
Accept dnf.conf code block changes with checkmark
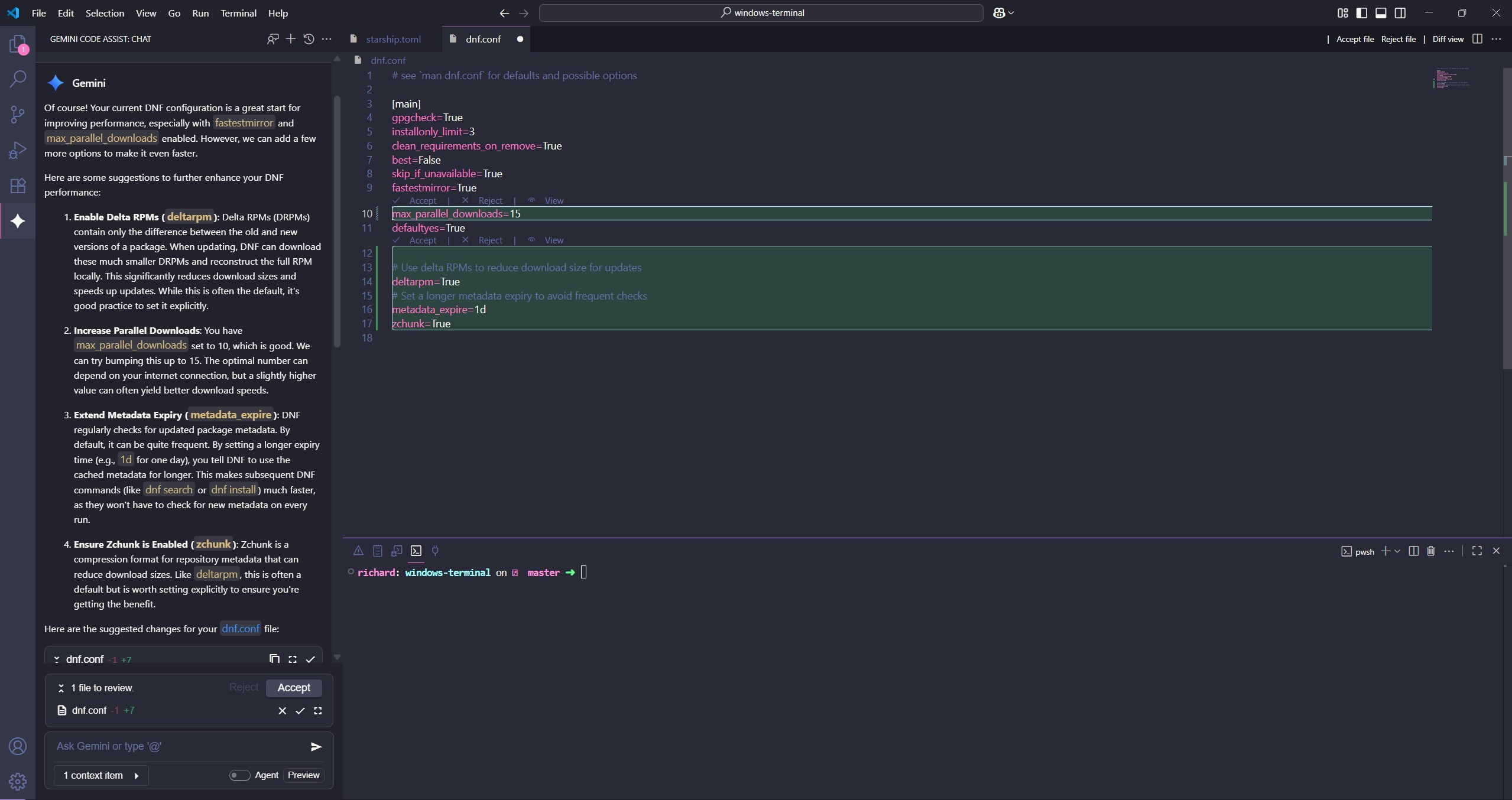310,659
